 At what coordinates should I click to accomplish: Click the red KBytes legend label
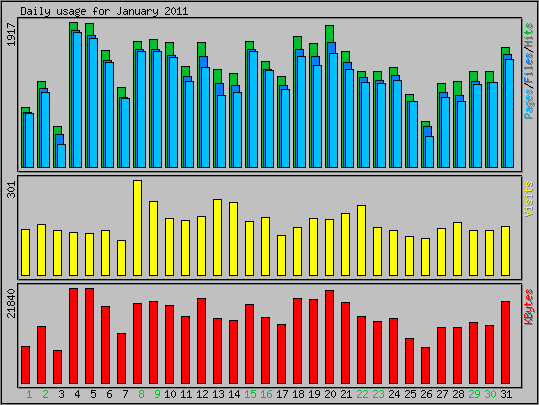(529, 307)
